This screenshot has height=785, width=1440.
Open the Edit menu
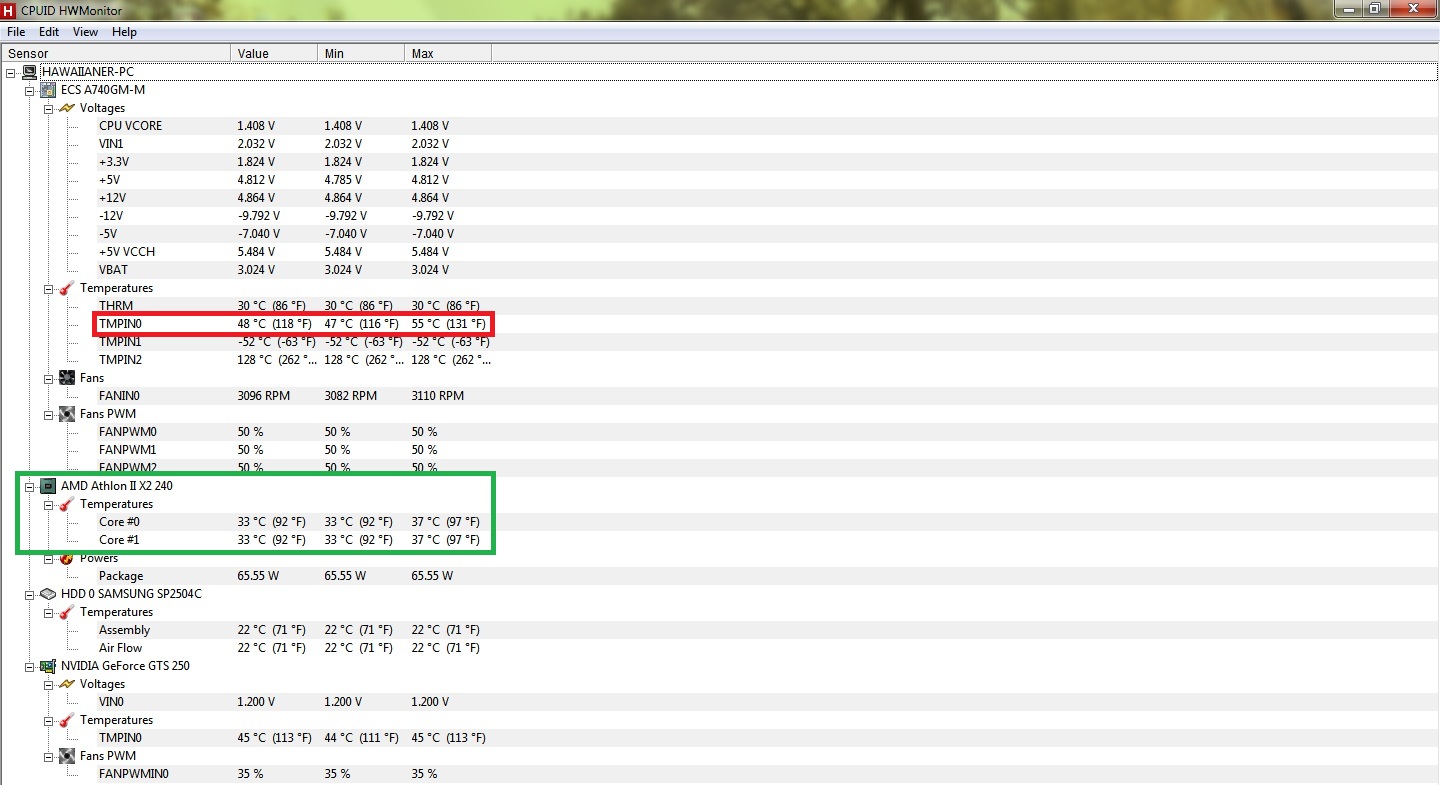(x=49, y=32)
